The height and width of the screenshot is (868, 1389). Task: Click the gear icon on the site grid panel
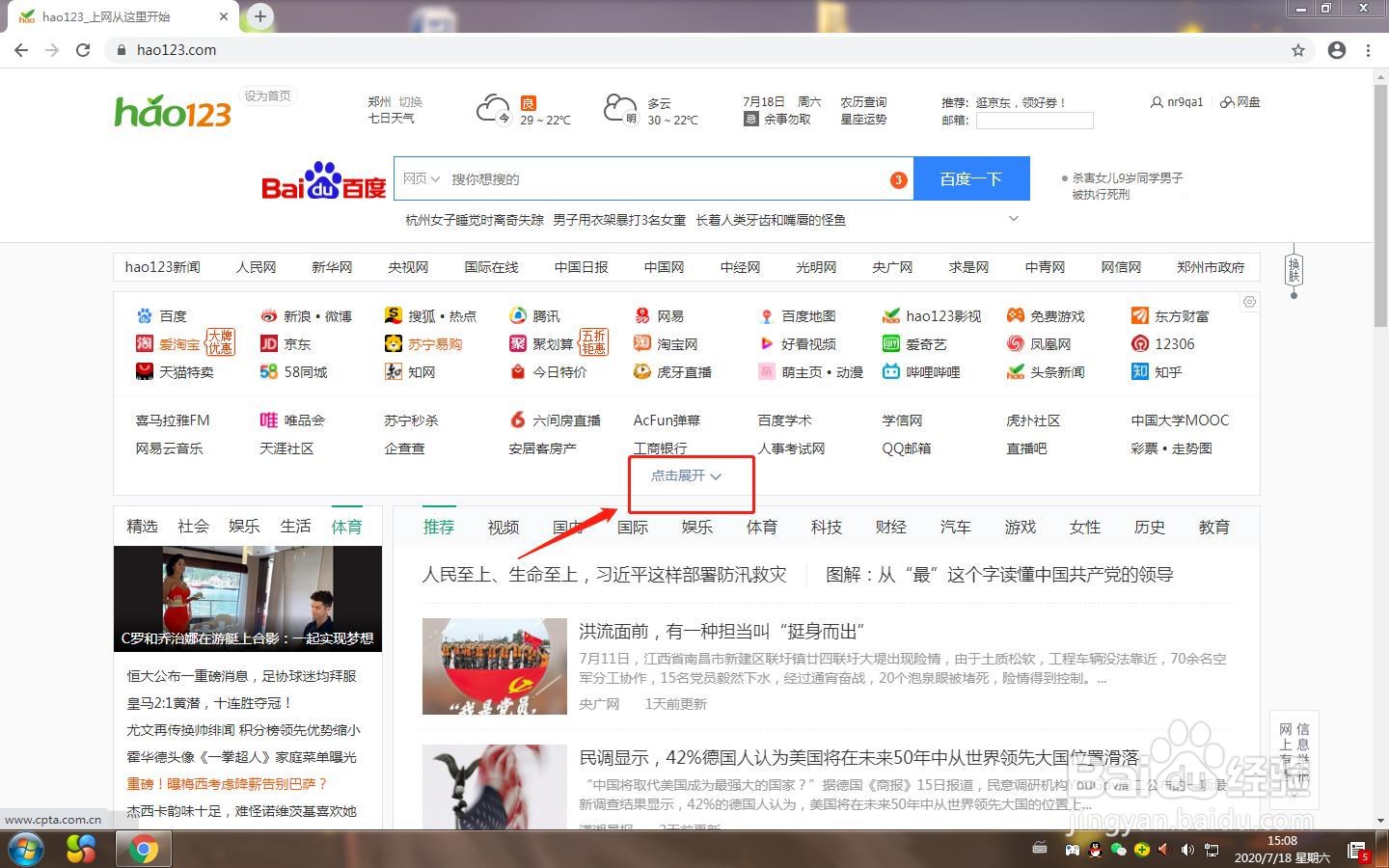1249,301
